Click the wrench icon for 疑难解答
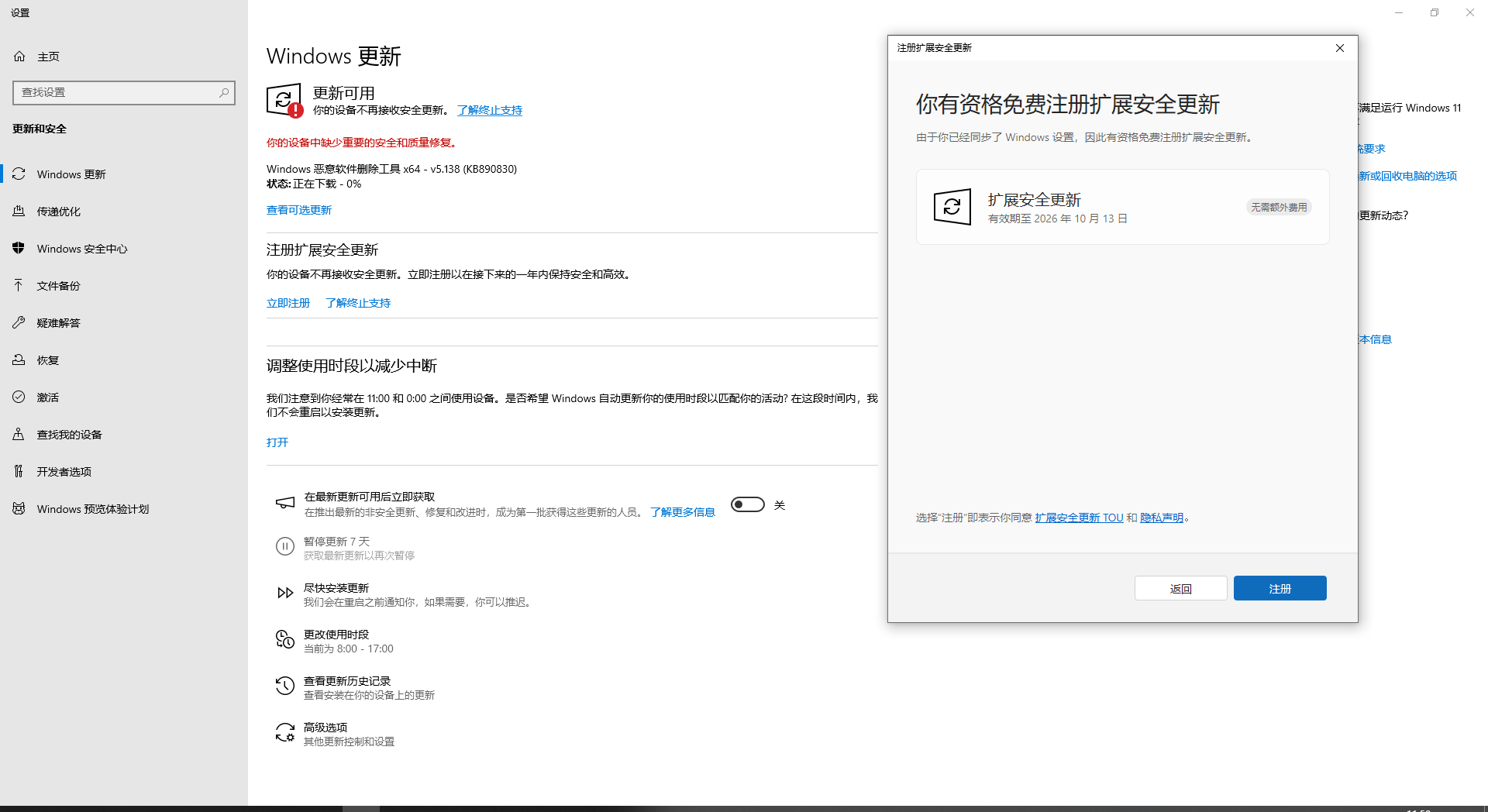 click(x=19, y=322)
